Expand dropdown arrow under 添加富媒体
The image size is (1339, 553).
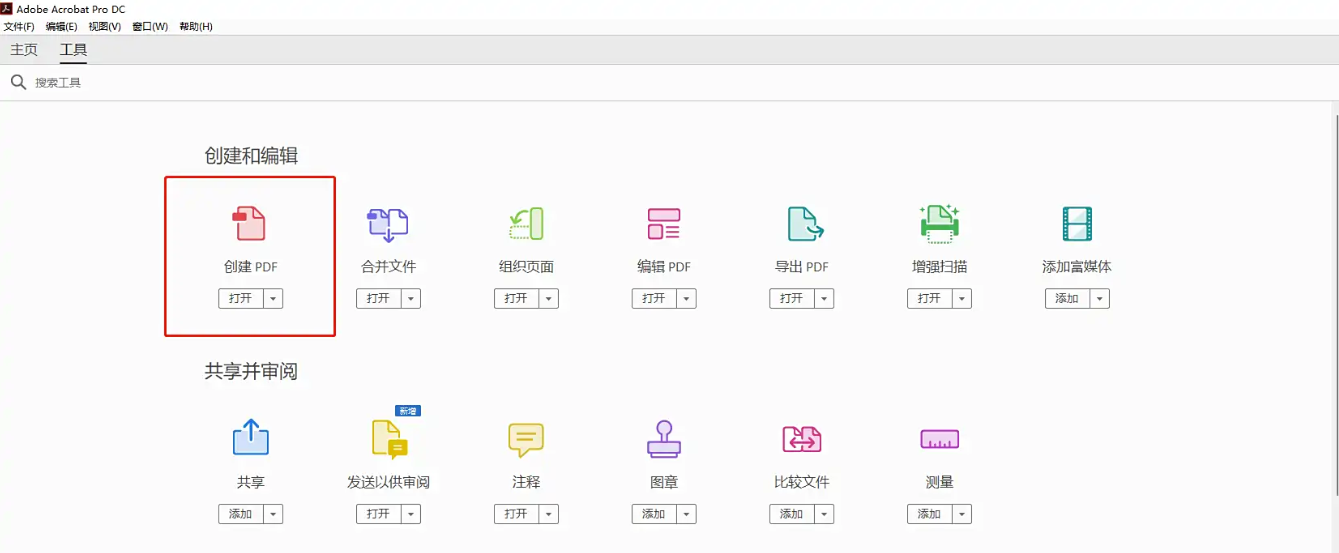(1100, 299)
